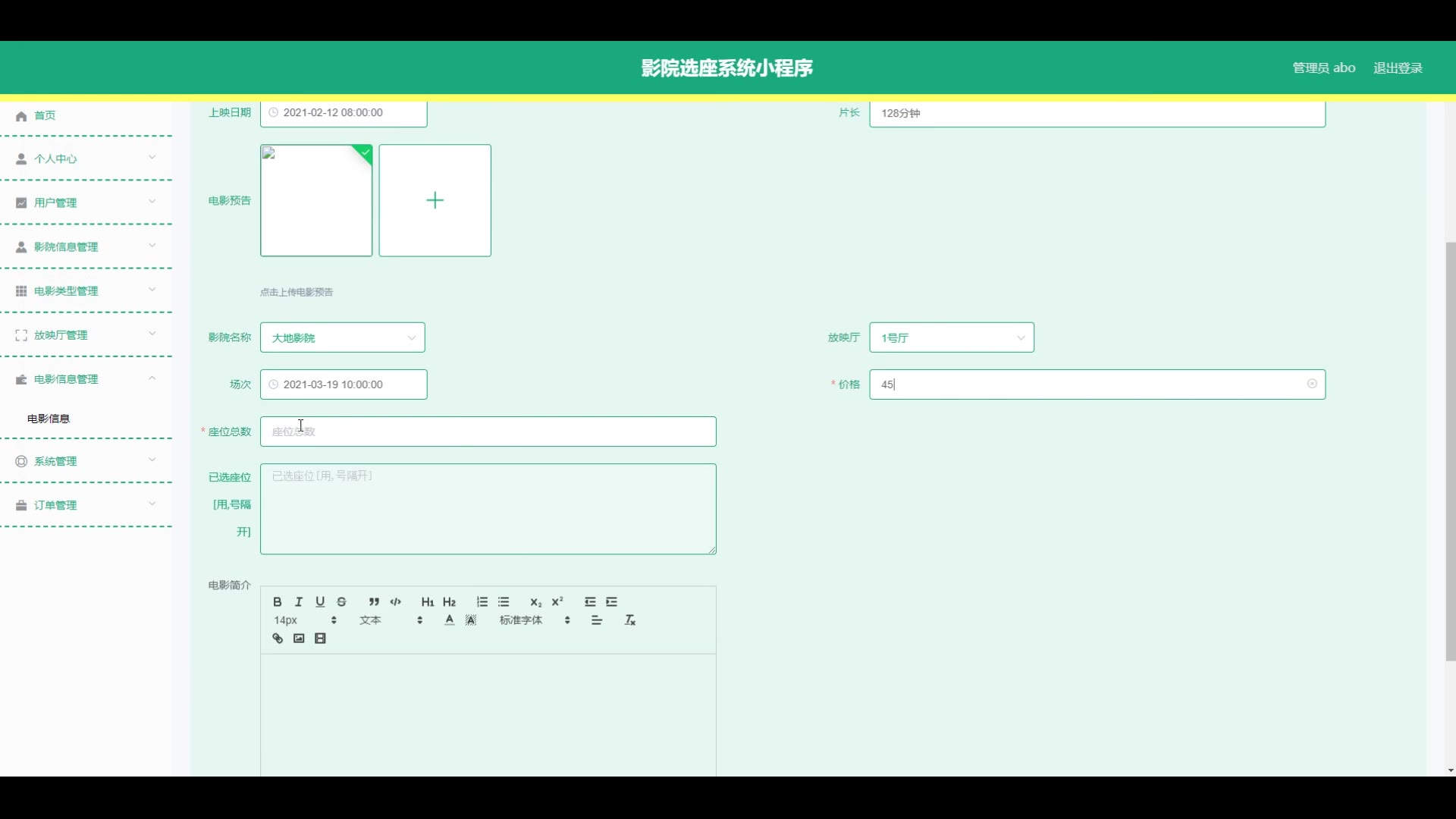1456x819 pixels.
Task: Toggle superscript formatting
Action: tap(557, 601)
